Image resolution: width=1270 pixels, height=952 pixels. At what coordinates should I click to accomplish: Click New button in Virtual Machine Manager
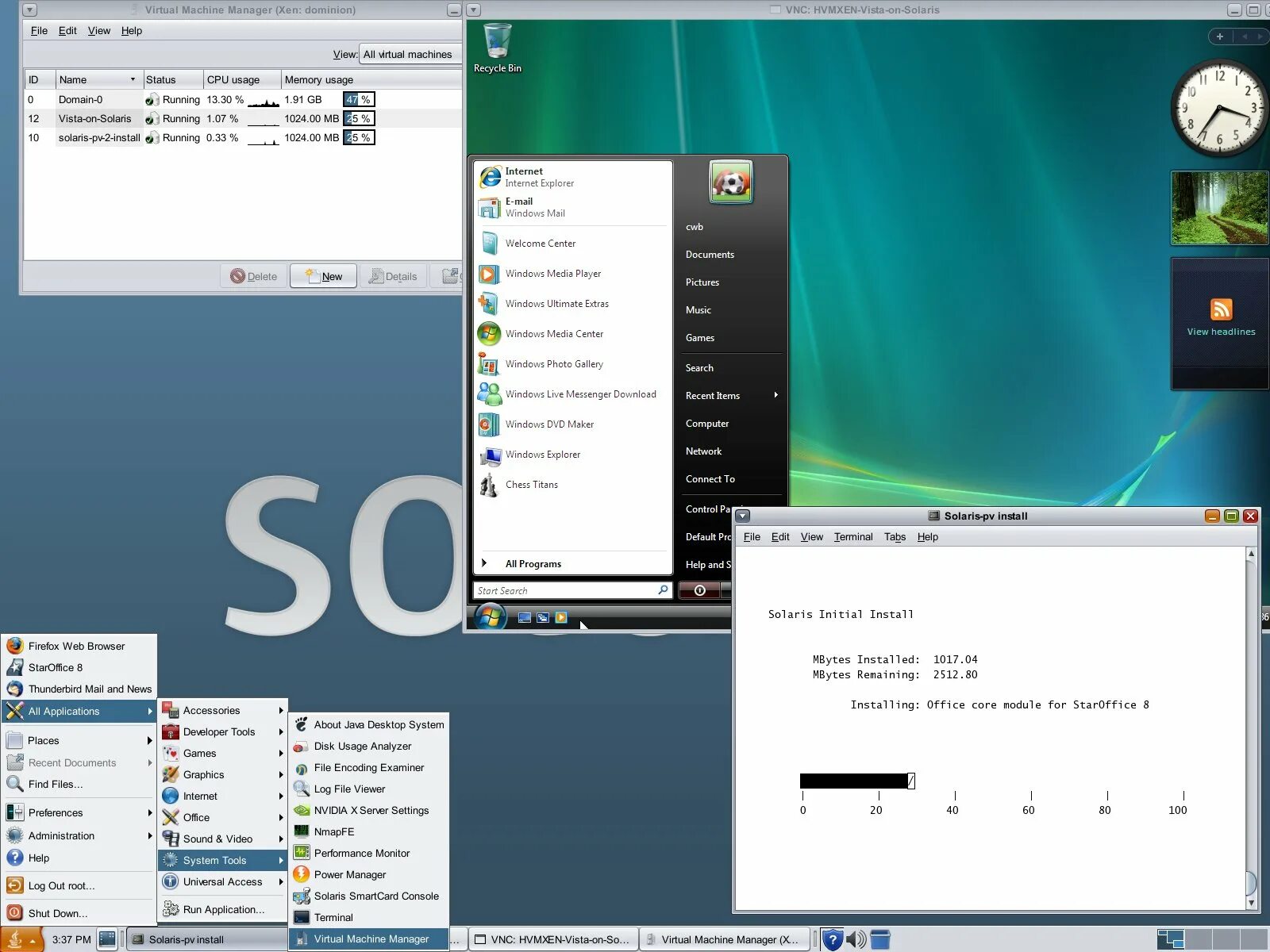pos(323,276)
